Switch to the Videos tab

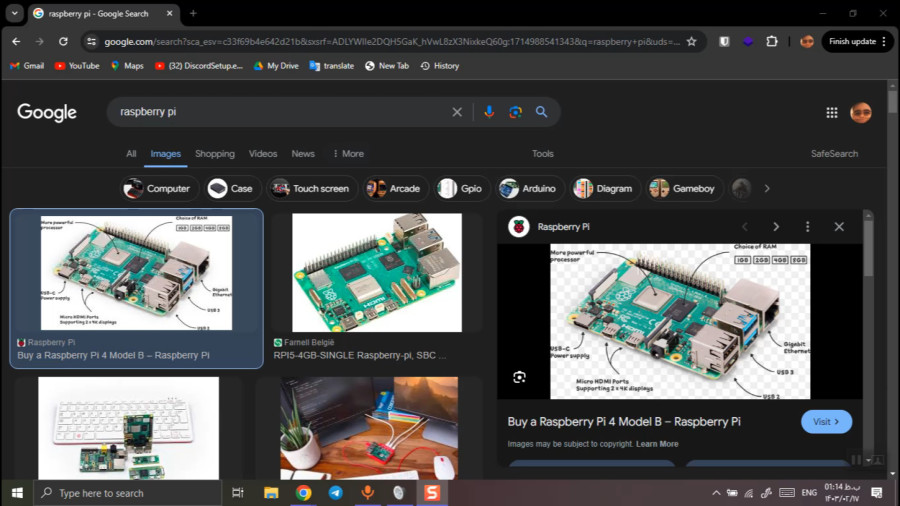(263, 154)
